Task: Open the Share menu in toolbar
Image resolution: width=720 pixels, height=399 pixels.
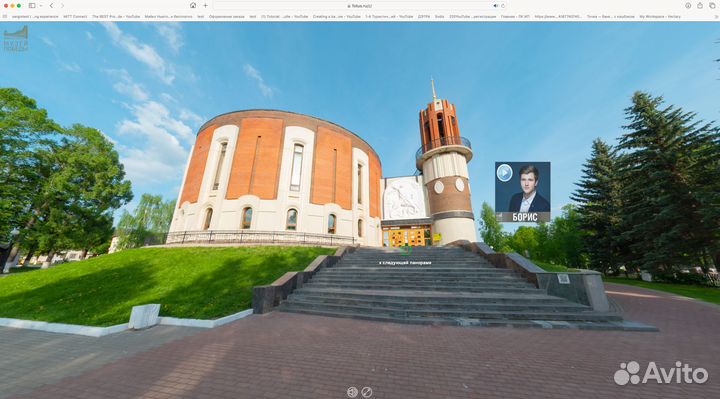Action: [x=700, y=6]
